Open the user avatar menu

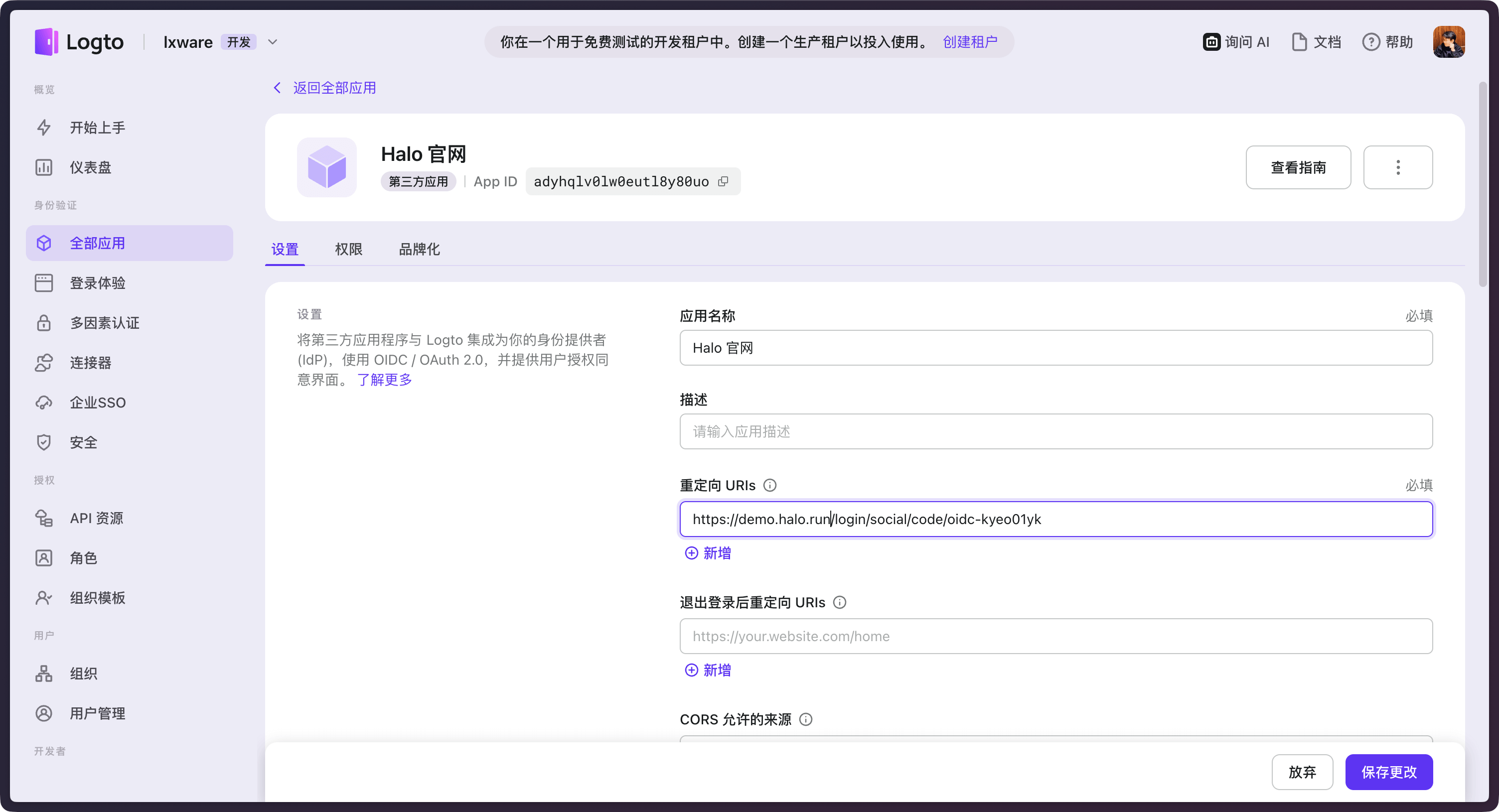pyautogui.click(x=1448, y=42)
